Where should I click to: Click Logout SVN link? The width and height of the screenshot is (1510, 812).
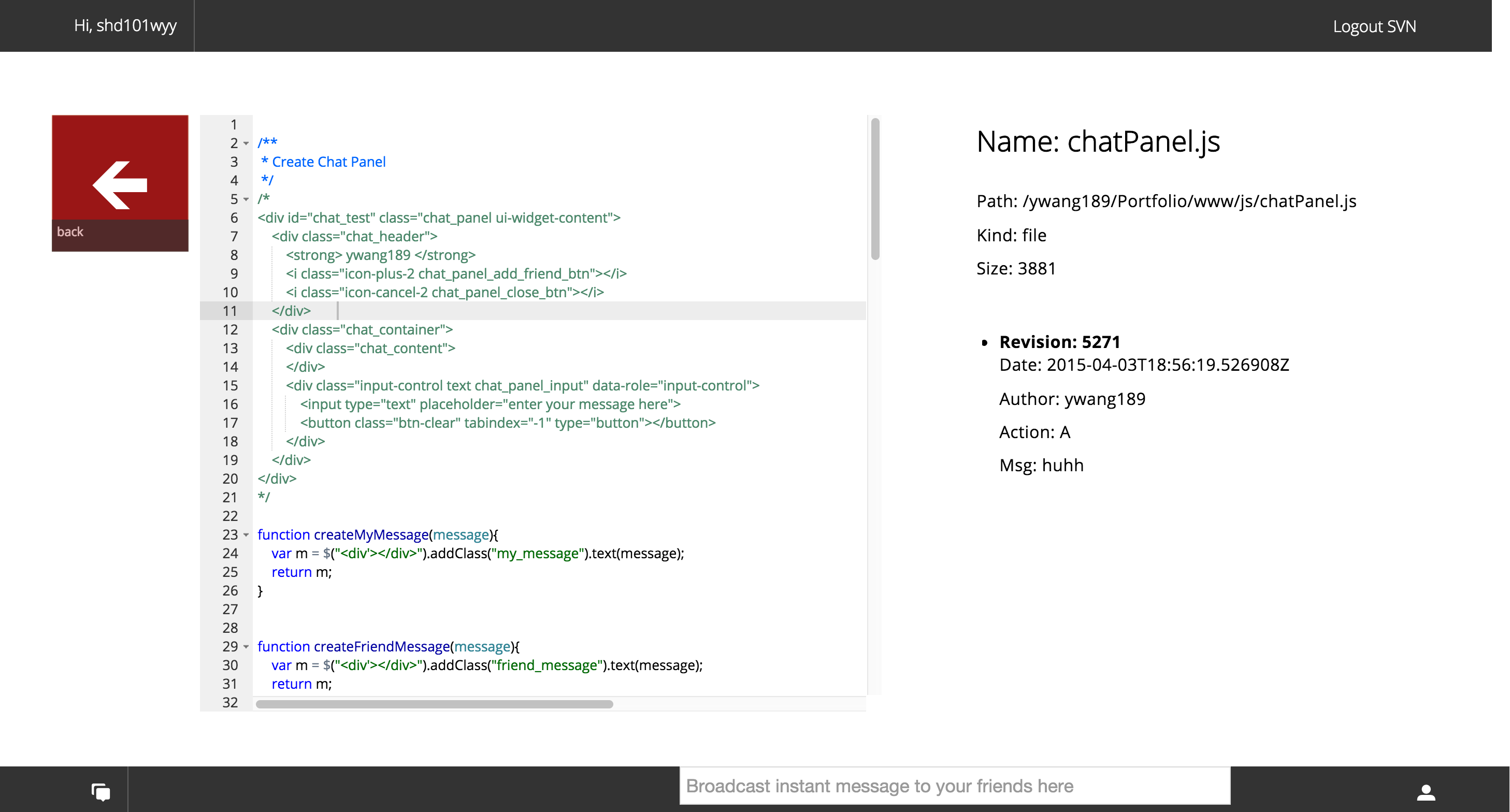tap(1374, 26)
